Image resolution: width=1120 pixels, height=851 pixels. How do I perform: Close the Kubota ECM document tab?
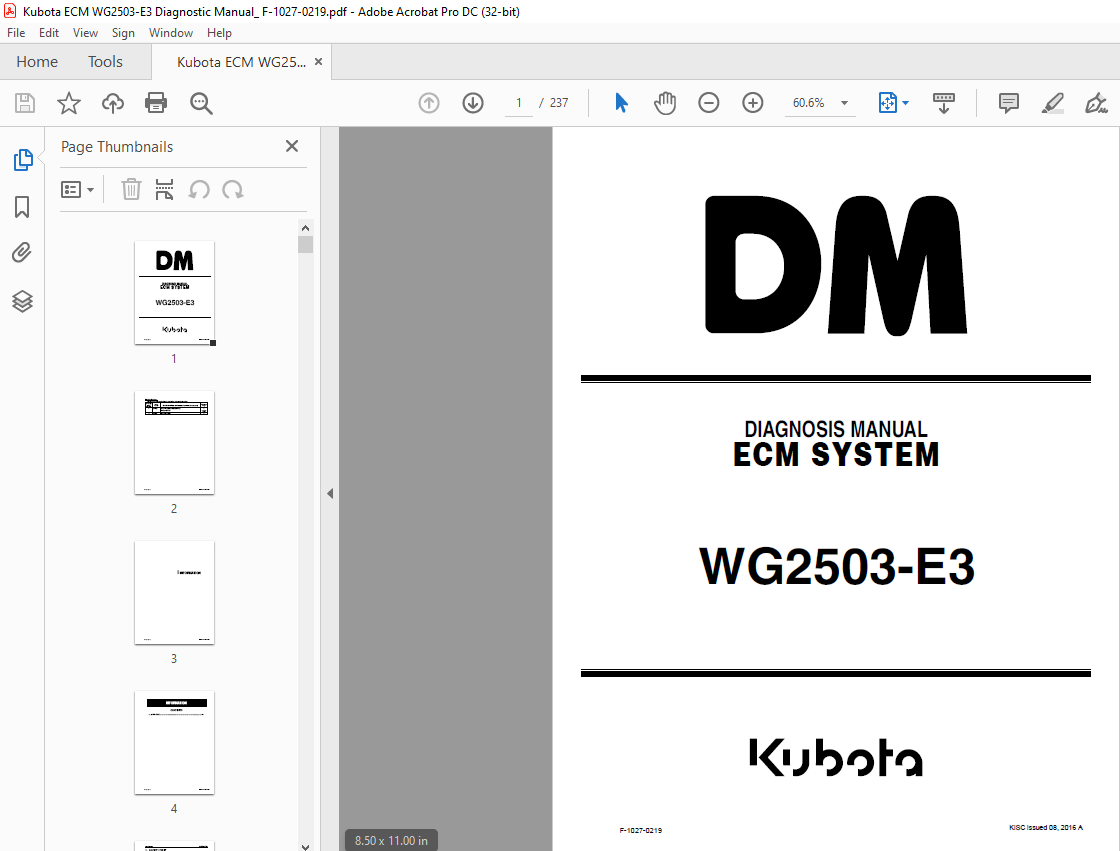pyautogui.click(x=319, y=62)
